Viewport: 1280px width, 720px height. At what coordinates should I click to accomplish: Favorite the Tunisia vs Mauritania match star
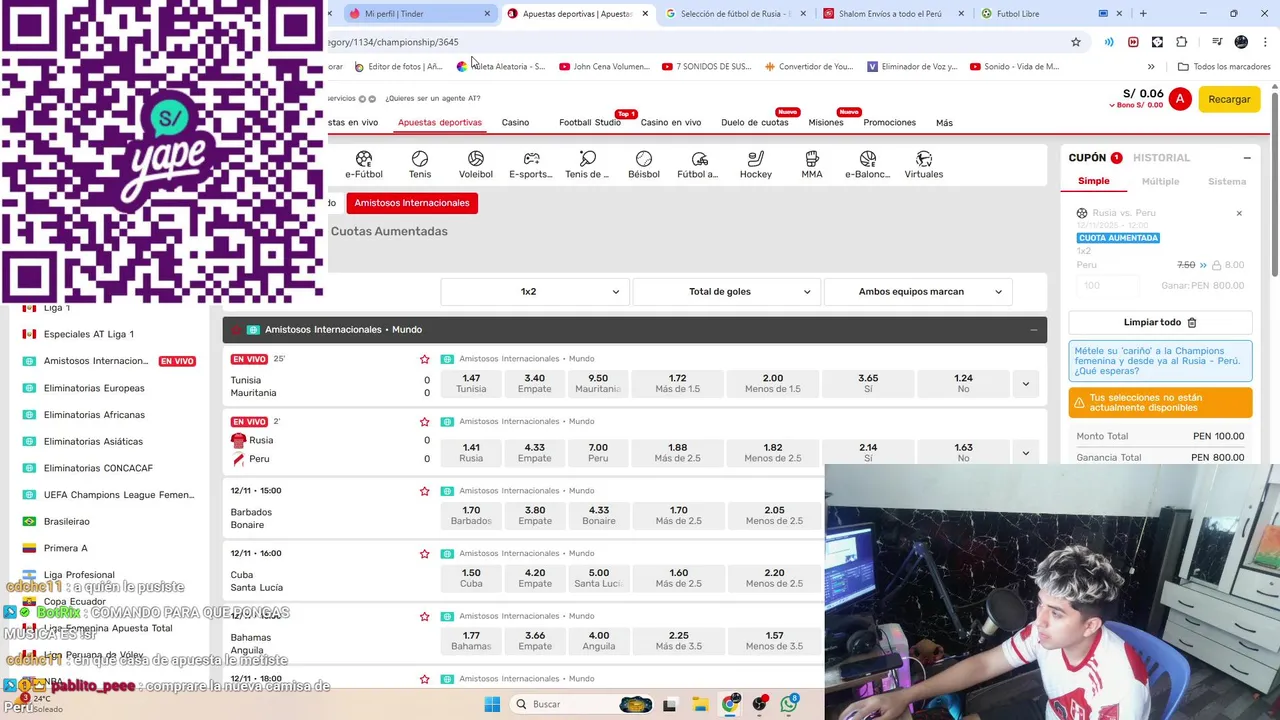pos(425,359)
